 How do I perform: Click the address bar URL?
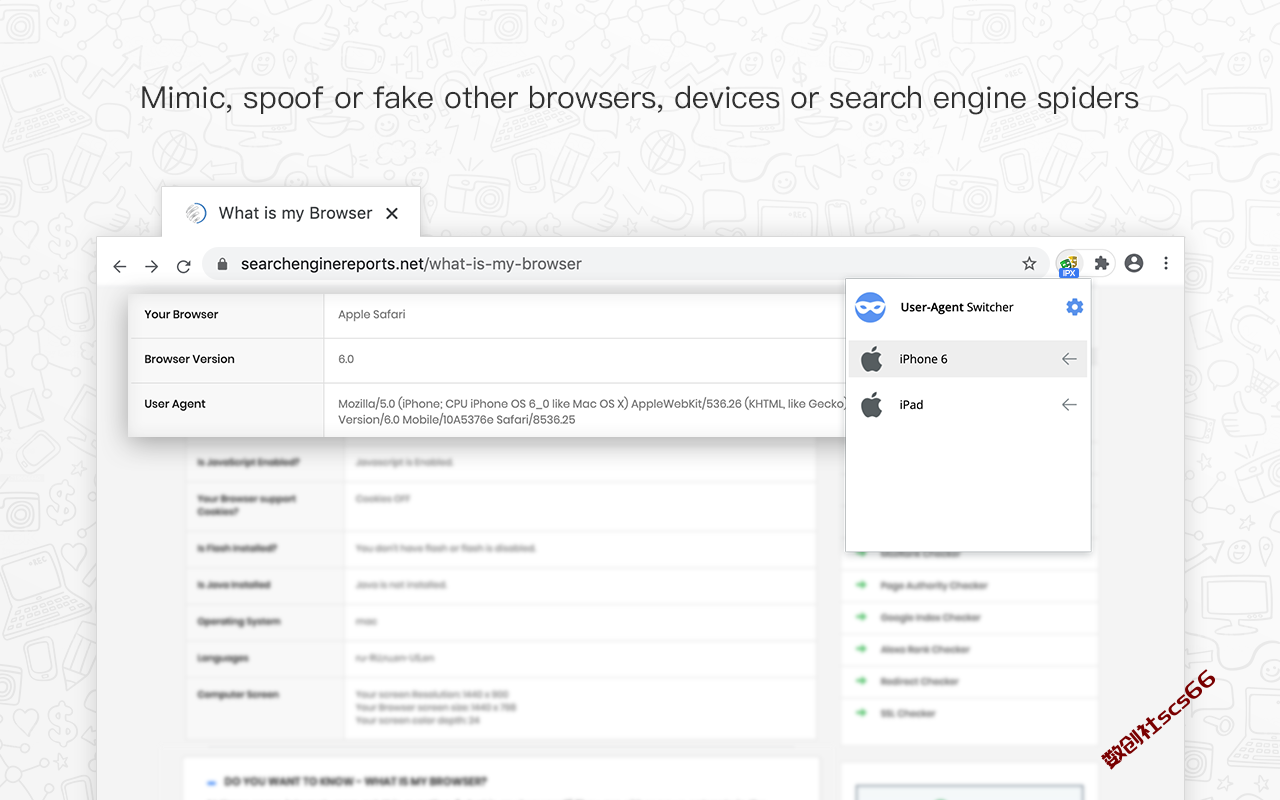coord(411,264)
